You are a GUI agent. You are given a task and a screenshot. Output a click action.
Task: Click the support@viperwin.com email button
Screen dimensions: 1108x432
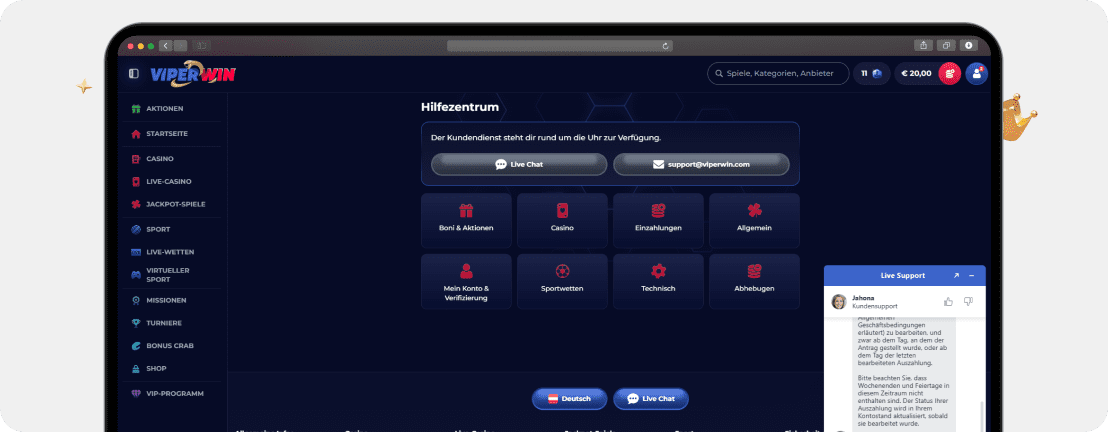(x=701, y=164)
